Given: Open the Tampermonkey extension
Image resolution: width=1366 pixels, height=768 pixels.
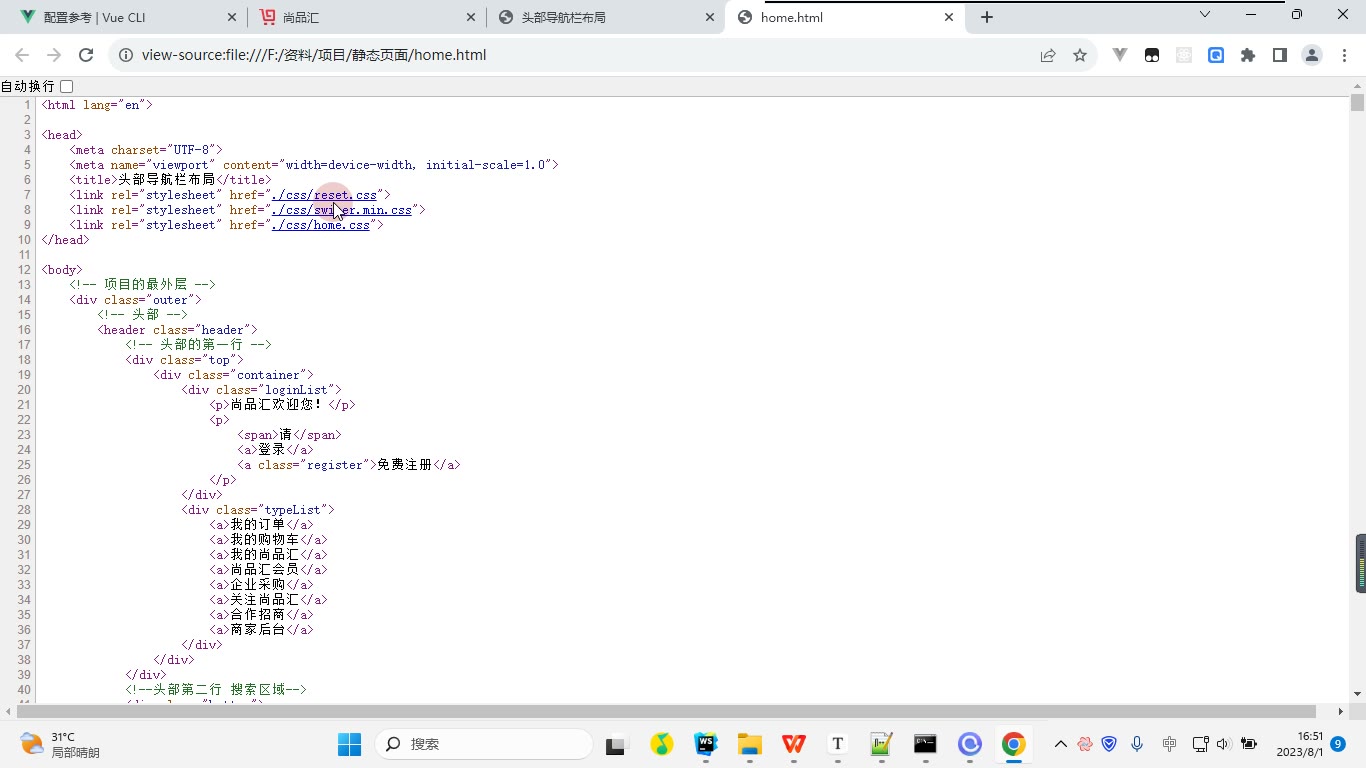Looking at the screenshot, I should pos(1152,55).
